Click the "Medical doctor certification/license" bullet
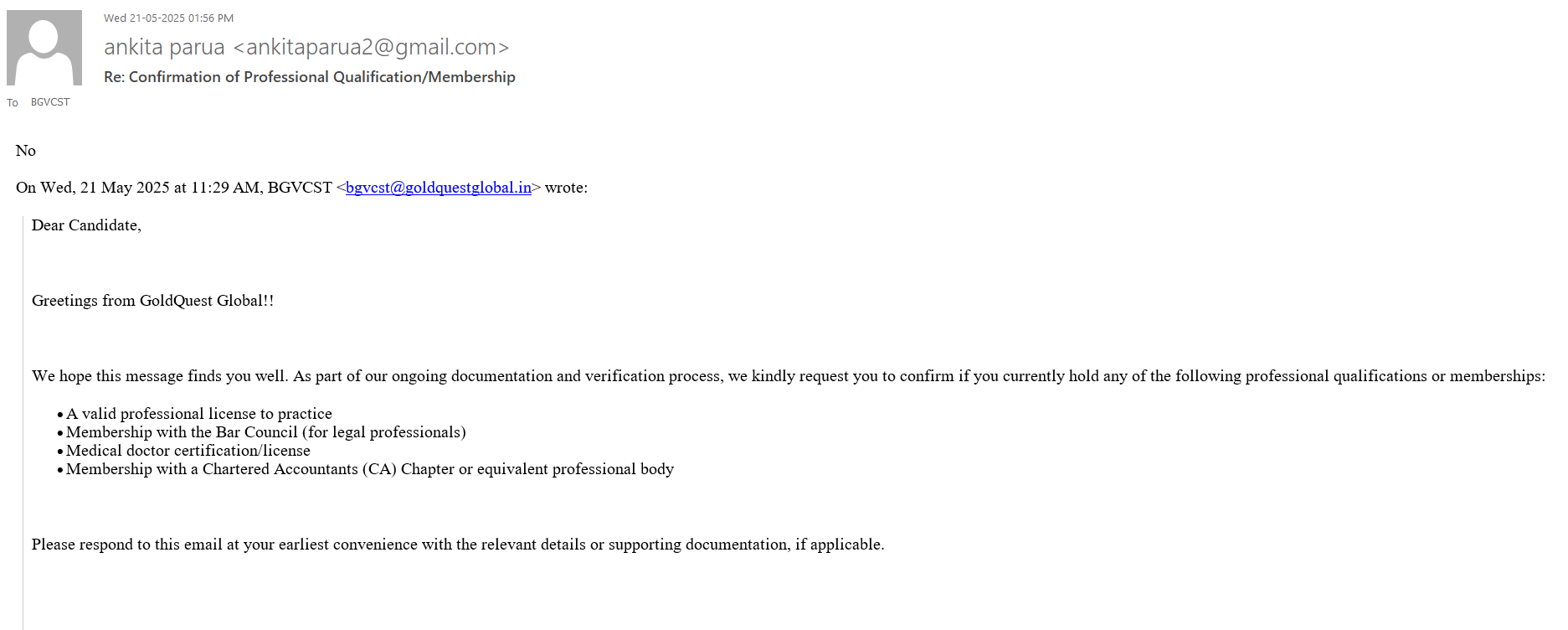 [188, 451]
